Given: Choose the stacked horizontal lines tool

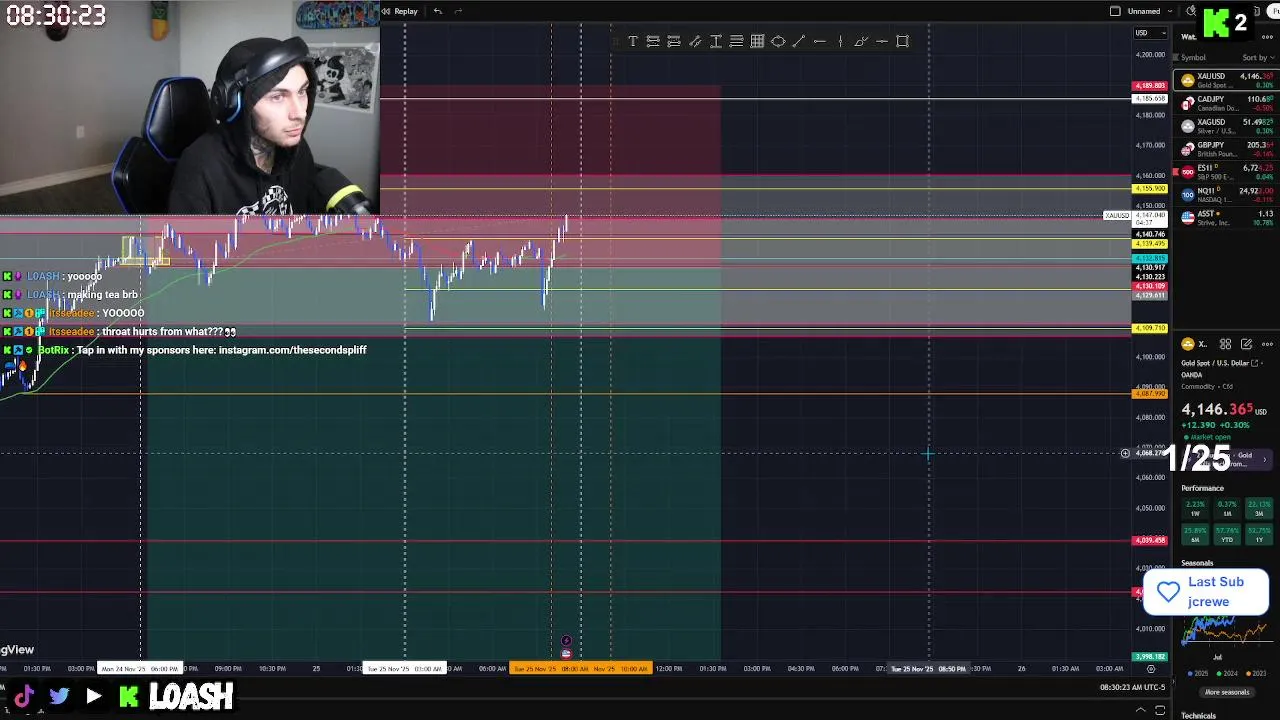Looking at the screenshot, I should 736,41.
